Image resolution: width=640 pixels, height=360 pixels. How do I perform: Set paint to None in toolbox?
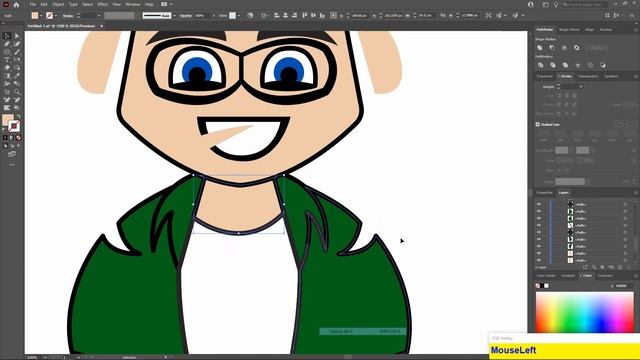pyautogui.click(x=18, y=138)
